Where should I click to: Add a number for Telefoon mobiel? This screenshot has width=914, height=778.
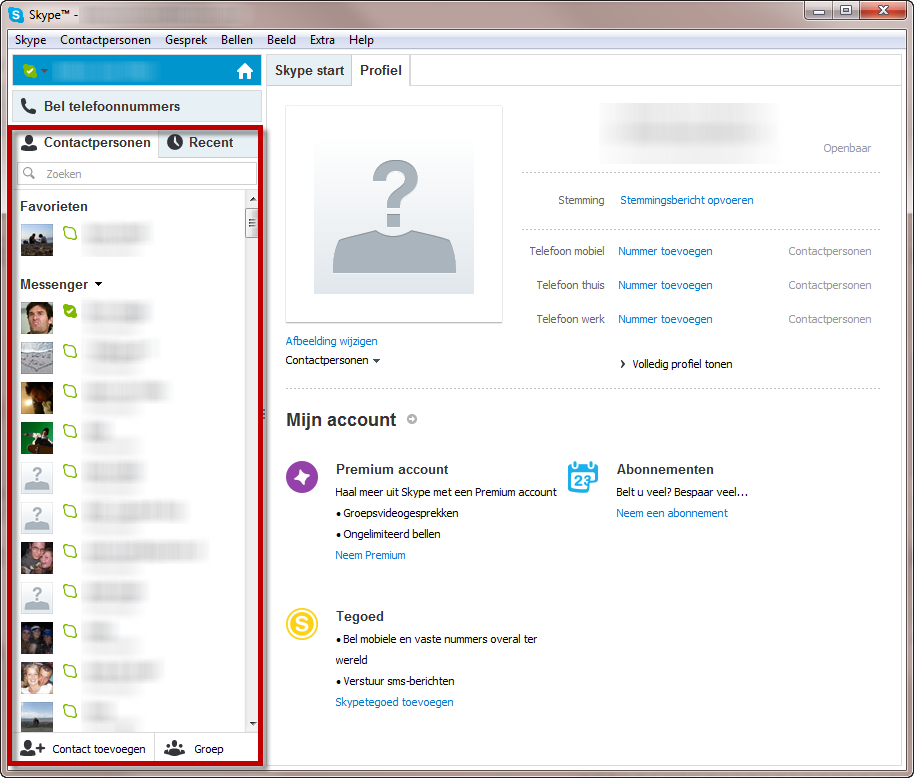(665, 251)
